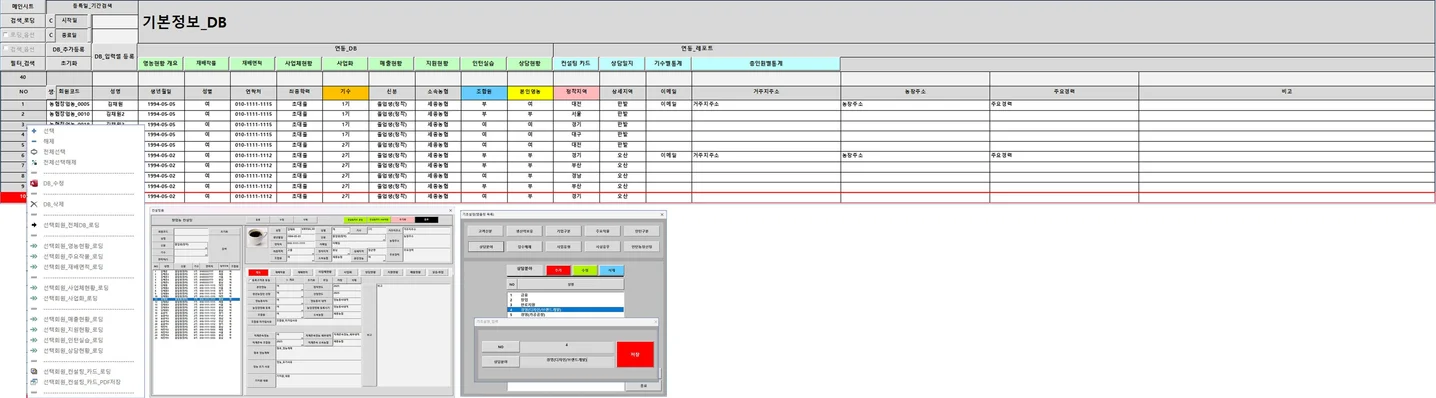This screenshot has height=398, width=1436.
Task: Open the green 재배면적 button
Action: (252, 63)
